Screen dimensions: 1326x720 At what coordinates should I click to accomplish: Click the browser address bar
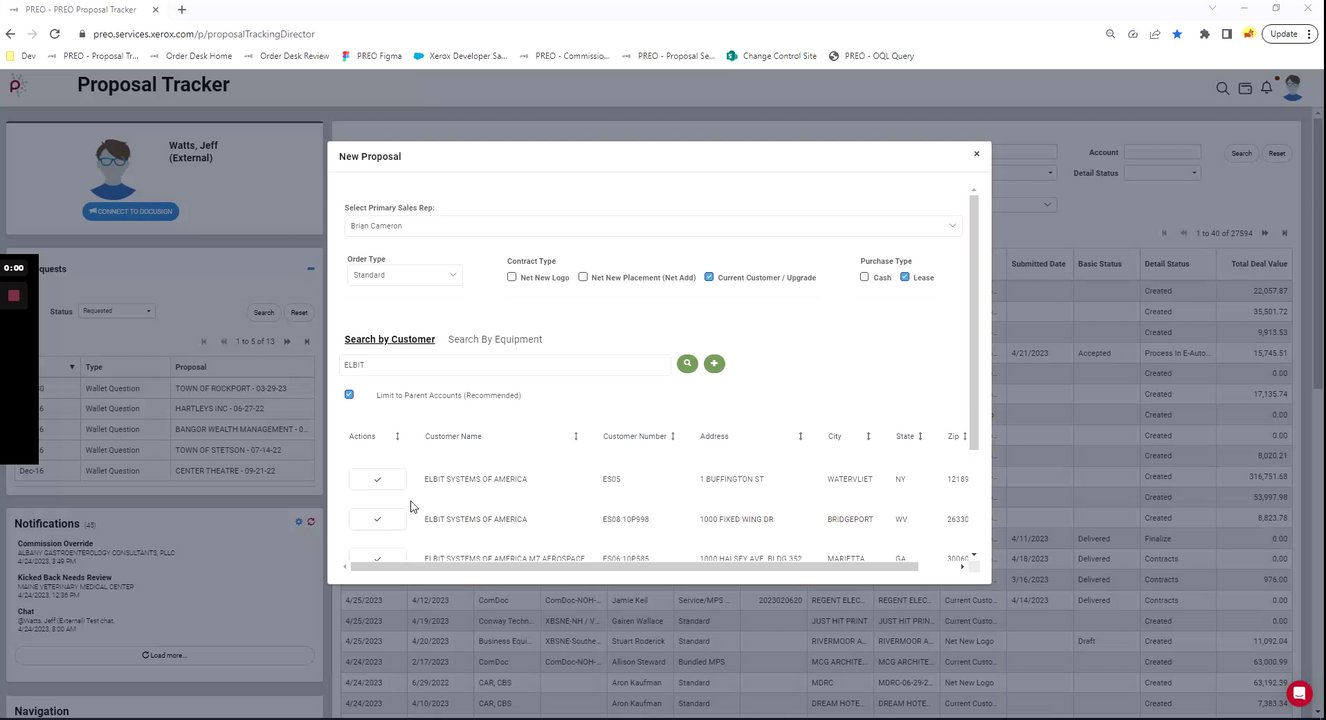[590, 34]
